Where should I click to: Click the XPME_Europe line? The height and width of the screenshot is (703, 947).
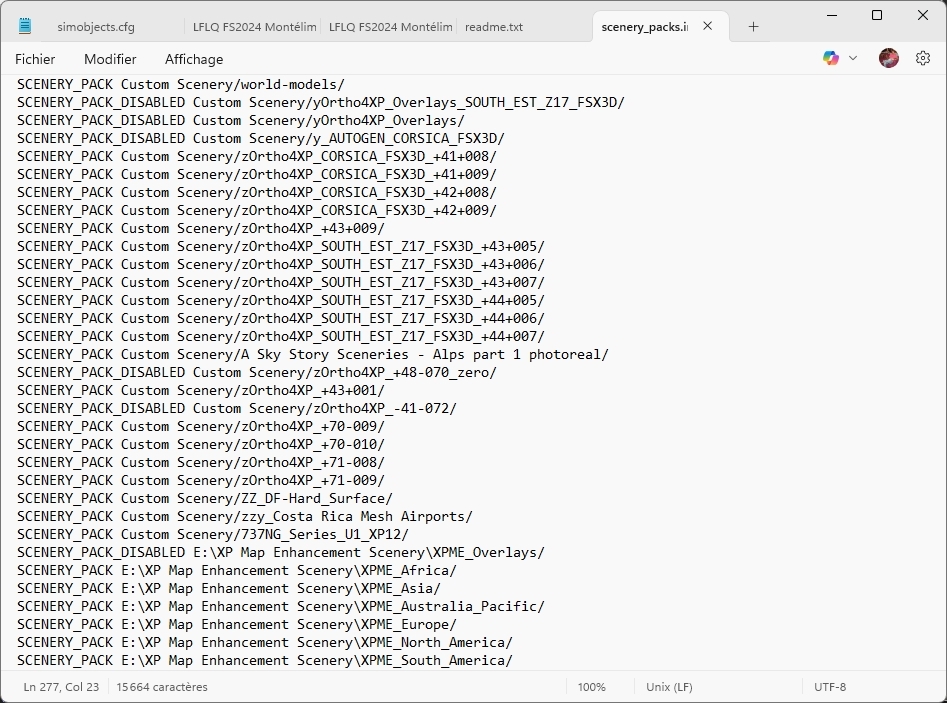pos(237,624)
